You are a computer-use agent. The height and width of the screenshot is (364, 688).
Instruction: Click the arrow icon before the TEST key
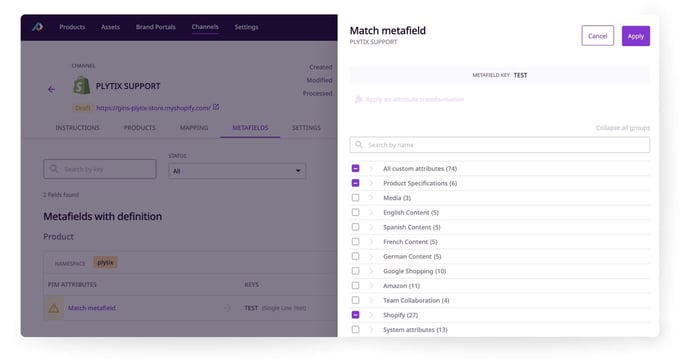coord(227,308)
